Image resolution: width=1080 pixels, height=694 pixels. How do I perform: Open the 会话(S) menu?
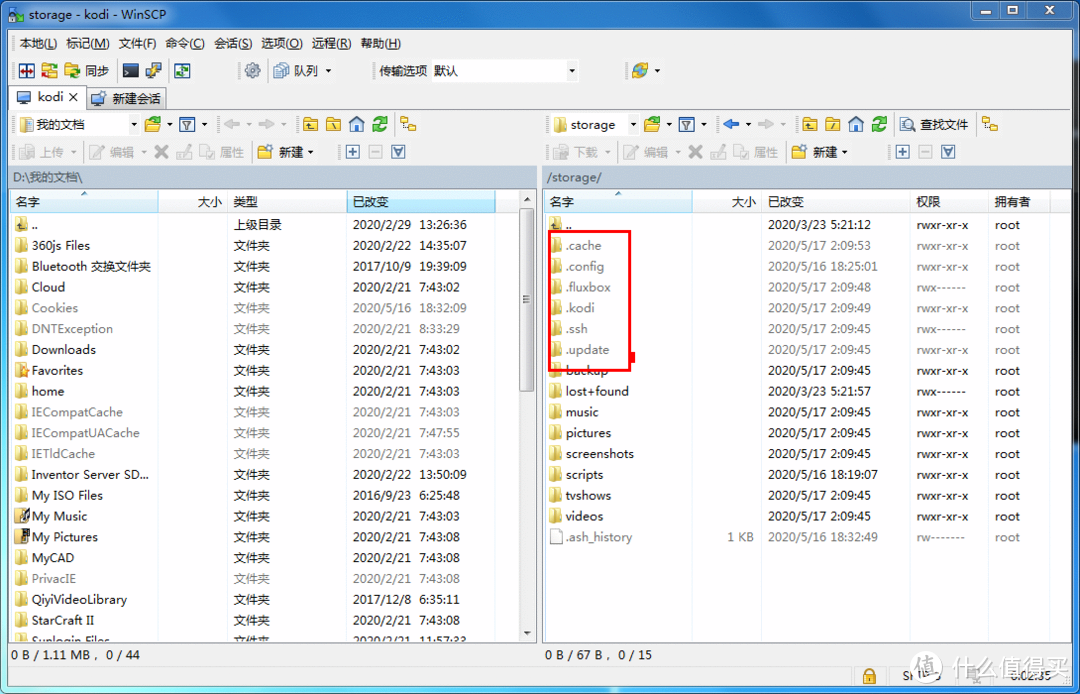point(233,43)
